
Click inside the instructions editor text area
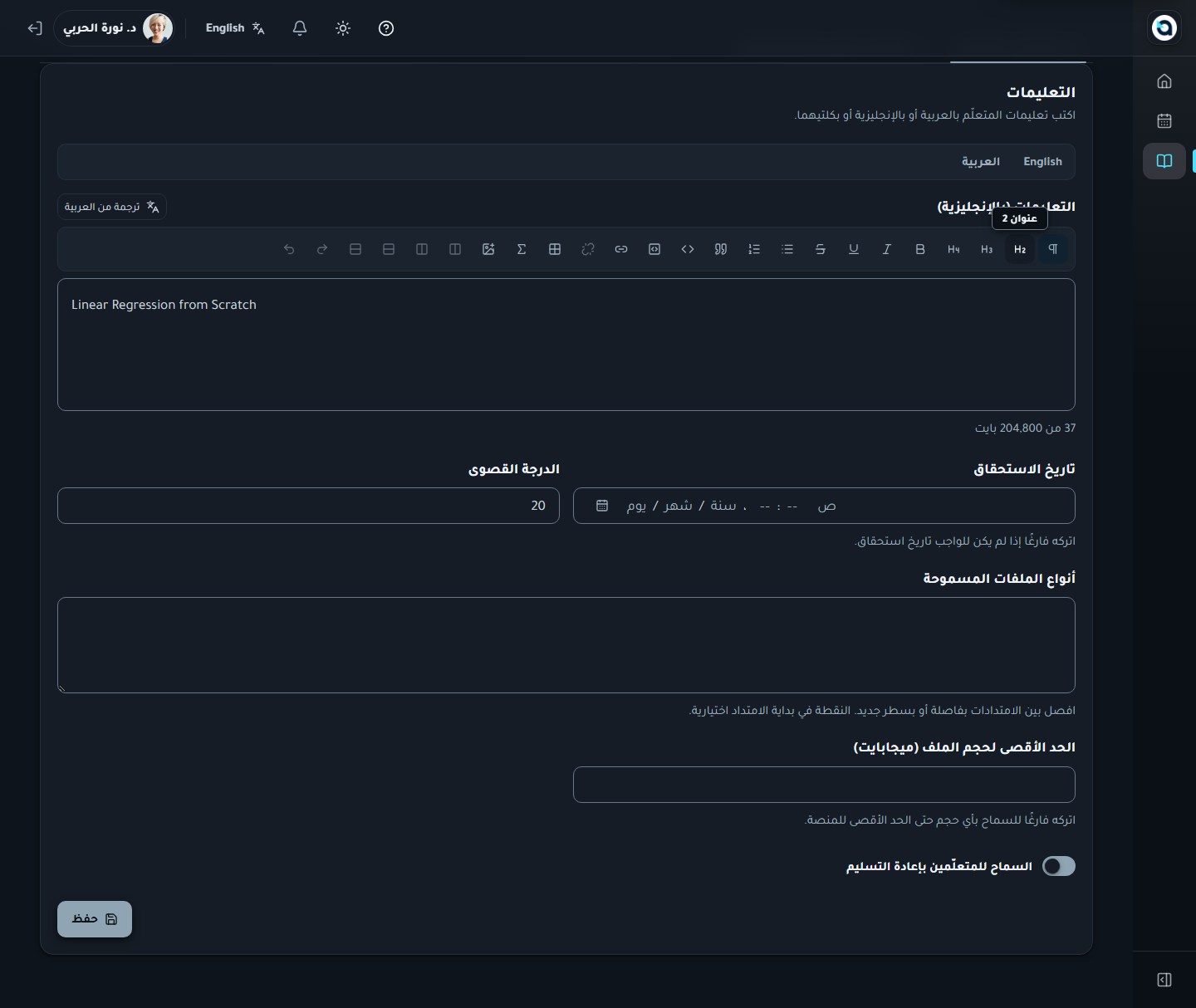point(566,345)
